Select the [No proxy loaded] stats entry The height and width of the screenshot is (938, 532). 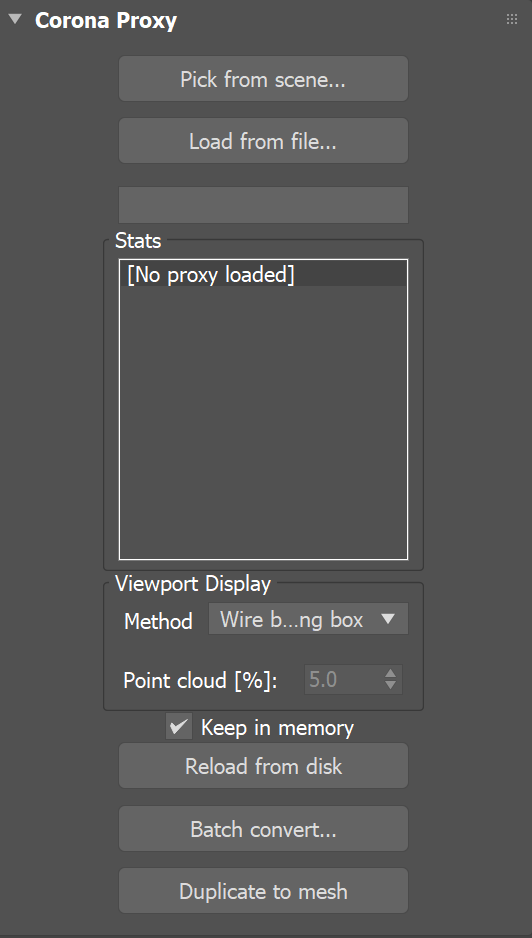coord(263,275)
